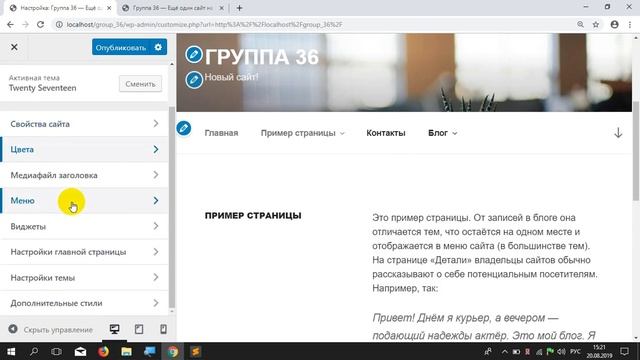Click Сменить to change active theme
640x360 pixels.
pyautogui.click(x=140, y=84)
